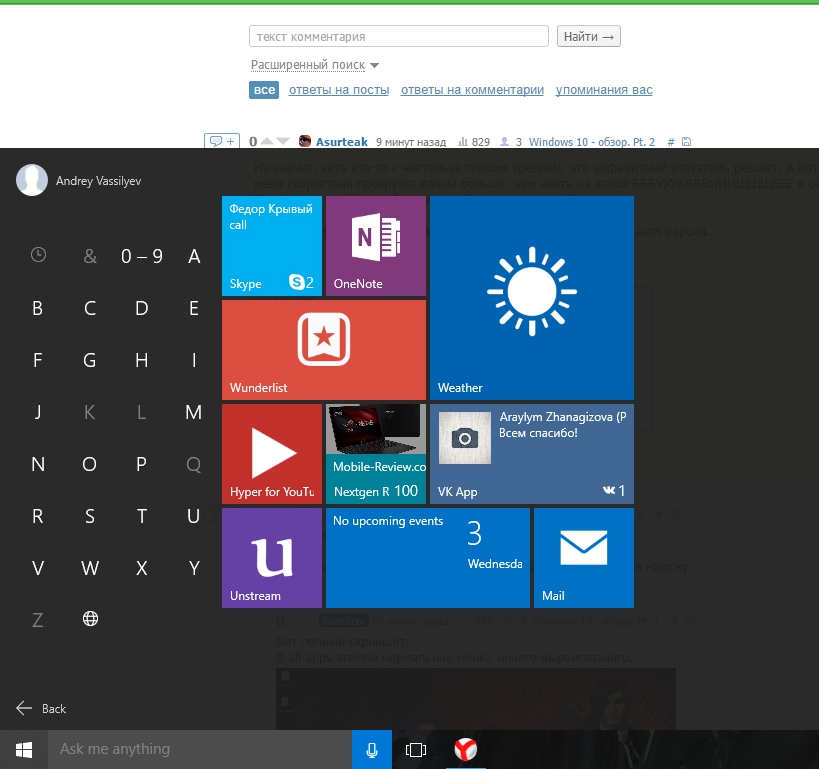Viewport: 819px width, 769px height.
Task: Open 'упоминания вас' link
Action: click(604, 90)
